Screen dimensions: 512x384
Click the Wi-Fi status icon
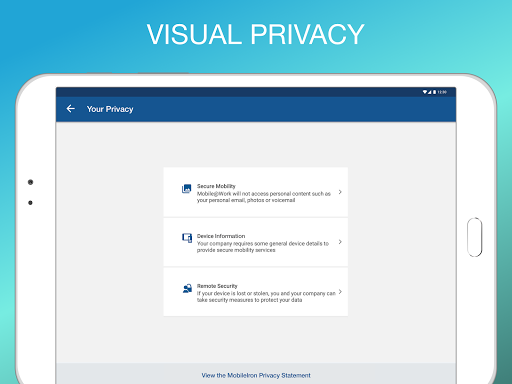coord(425,92)
